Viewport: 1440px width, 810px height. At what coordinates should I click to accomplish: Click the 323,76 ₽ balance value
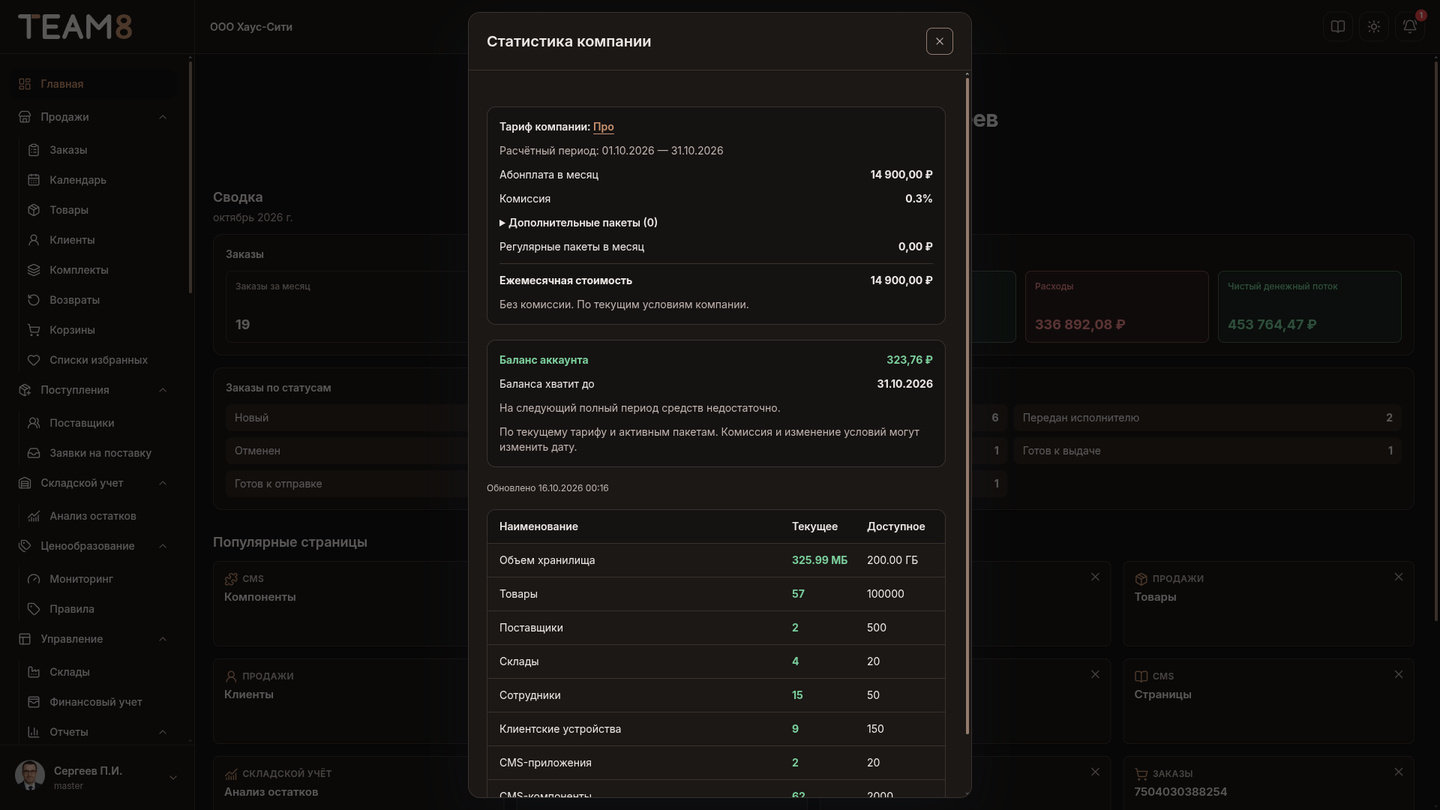pos(909,360)
